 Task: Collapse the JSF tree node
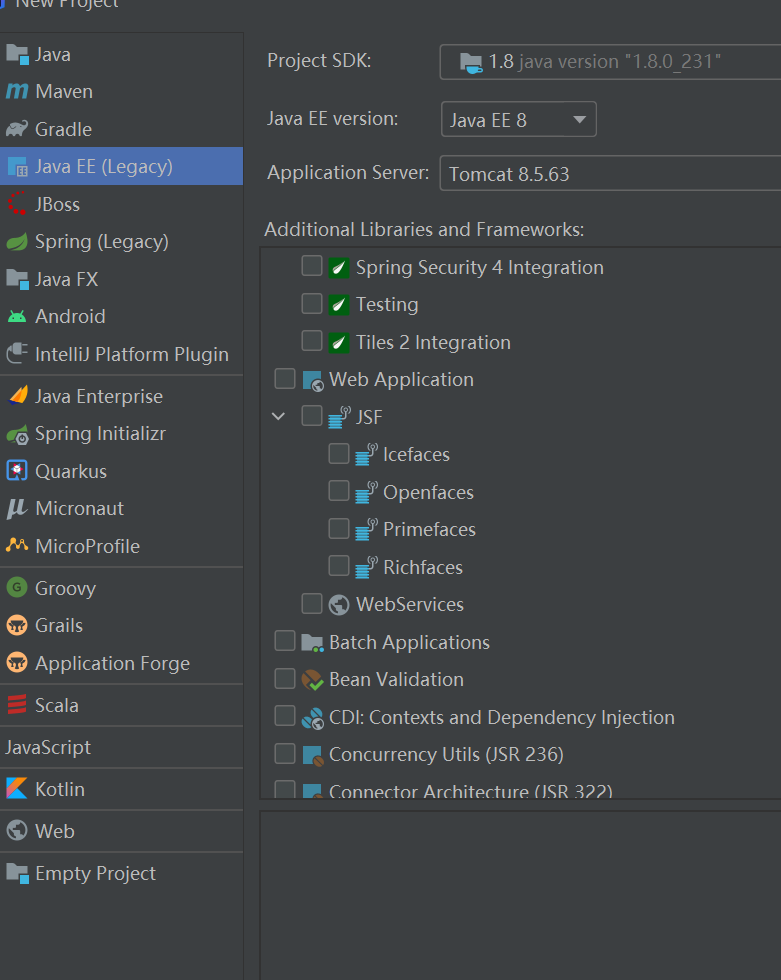pos(278,416)
